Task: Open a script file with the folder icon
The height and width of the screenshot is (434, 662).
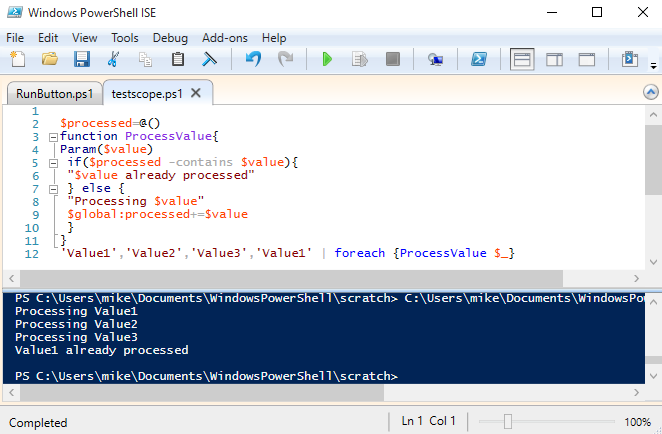Action: click(50, 59)
